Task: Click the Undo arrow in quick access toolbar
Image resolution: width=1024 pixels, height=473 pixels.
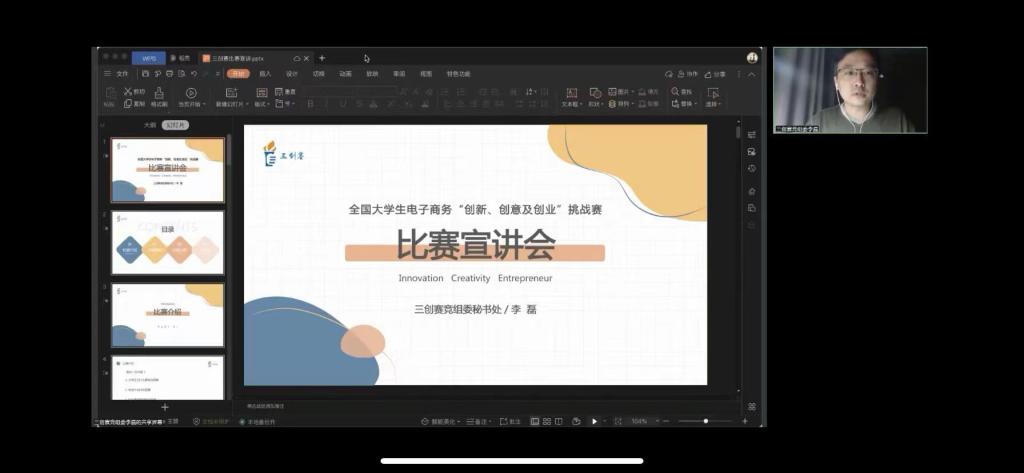Action: pyautogui.click(x=192, y=73)
